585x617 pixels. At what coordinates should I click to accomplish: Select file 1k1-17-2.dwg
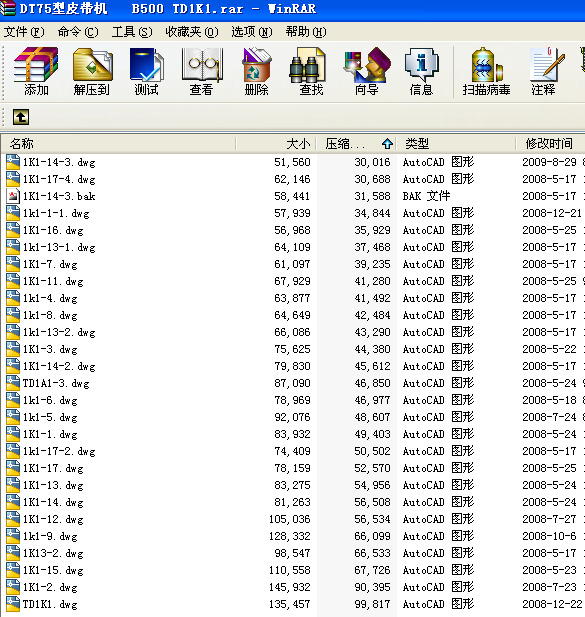click(59, 451)
